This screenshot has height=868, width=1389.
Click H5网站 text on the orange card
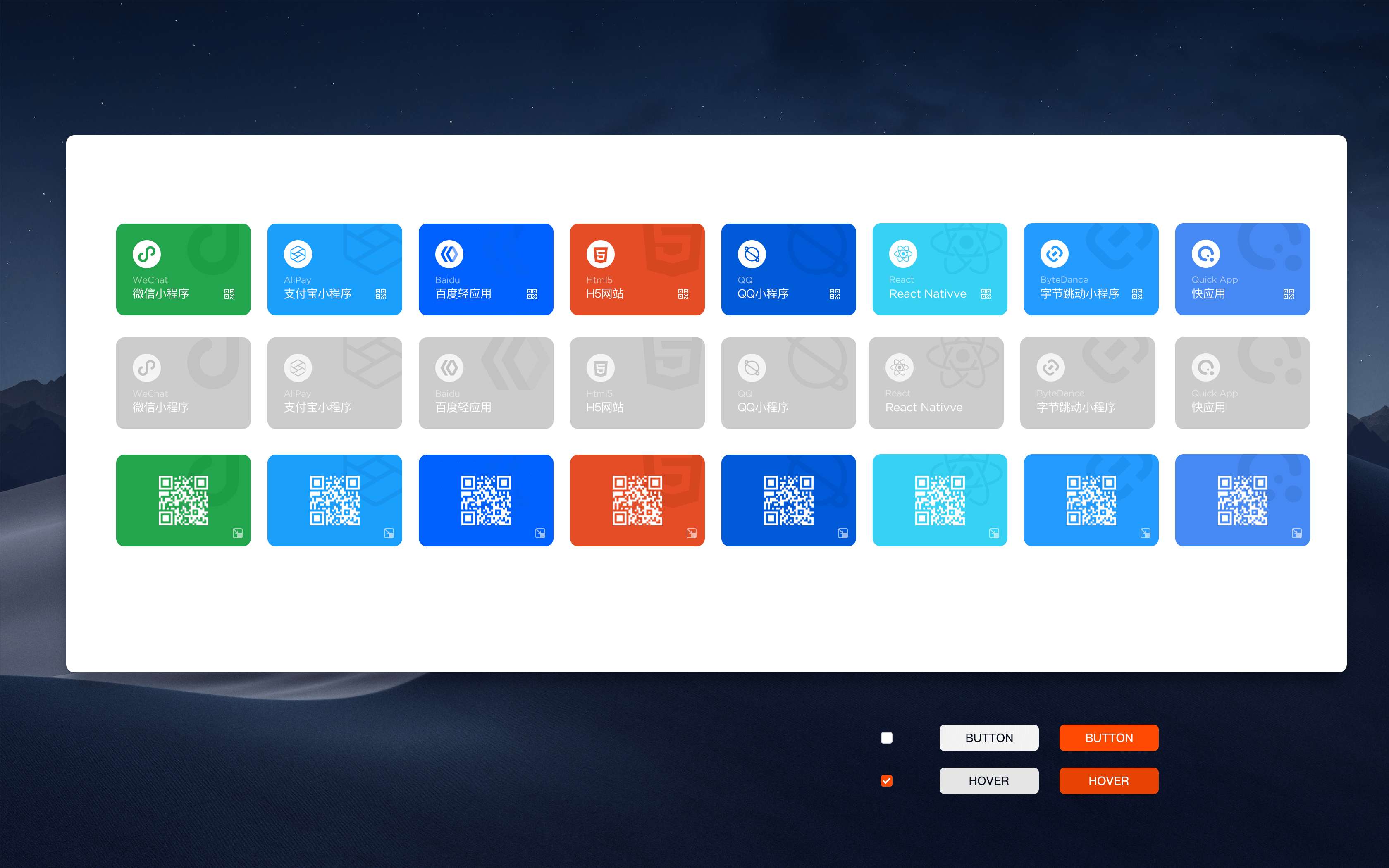pos(605,294)
